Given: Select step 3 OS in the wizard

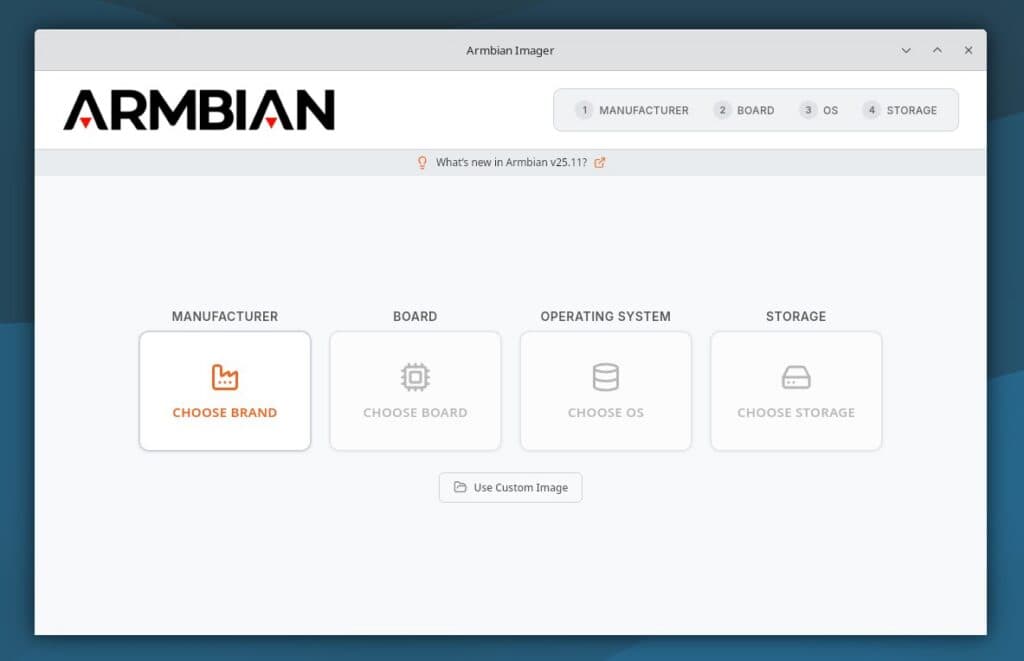Looking at the screenshot, I should point(820,110).
